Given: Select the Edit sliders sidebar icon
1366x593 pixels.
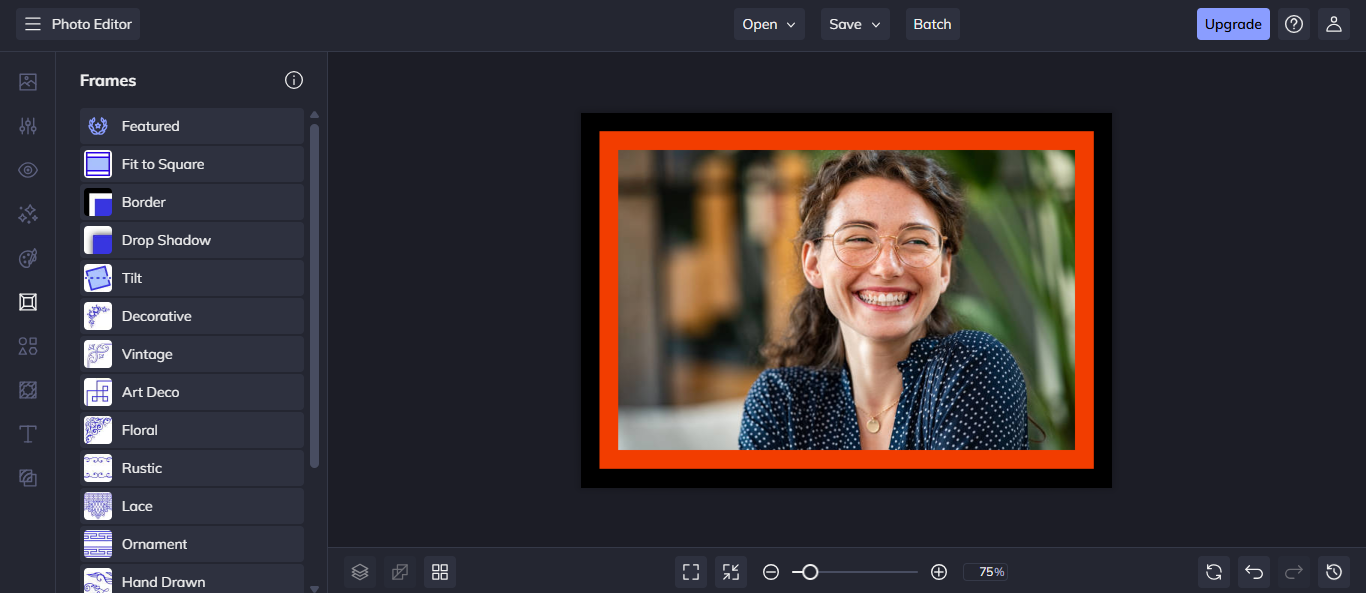Looking at the screenshot, I should point(28,126).
